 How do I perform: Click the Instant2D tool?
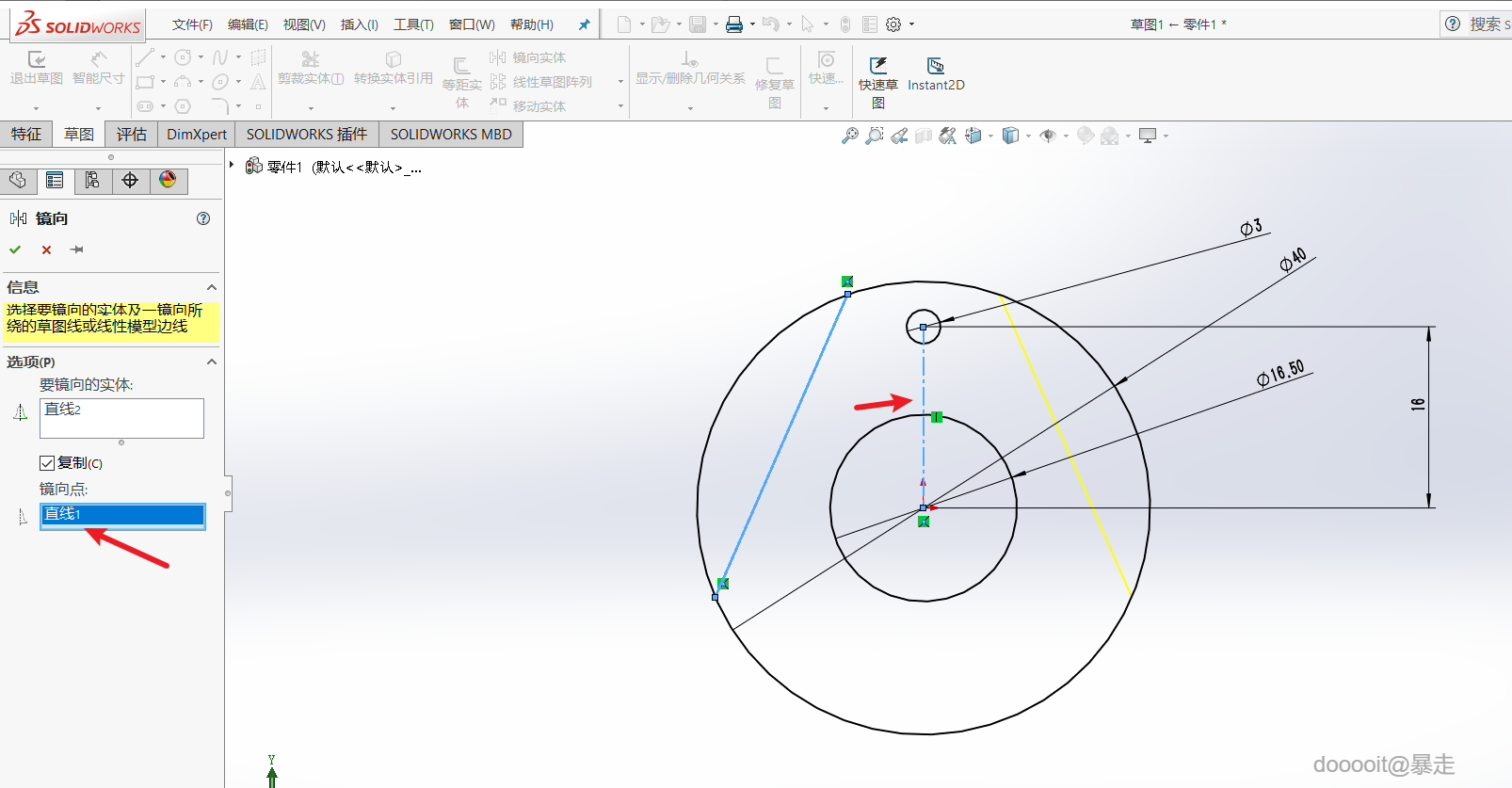coord(935,73)
